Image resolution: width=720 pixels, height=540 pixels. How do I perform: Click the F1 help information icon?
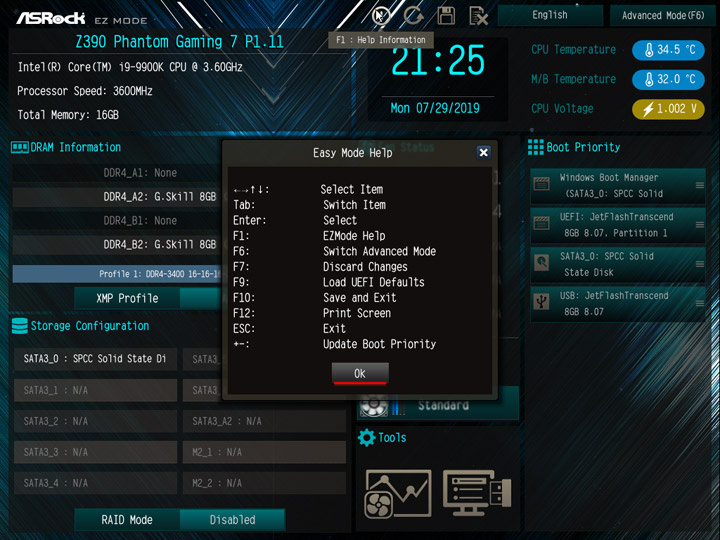coord(381,16)
